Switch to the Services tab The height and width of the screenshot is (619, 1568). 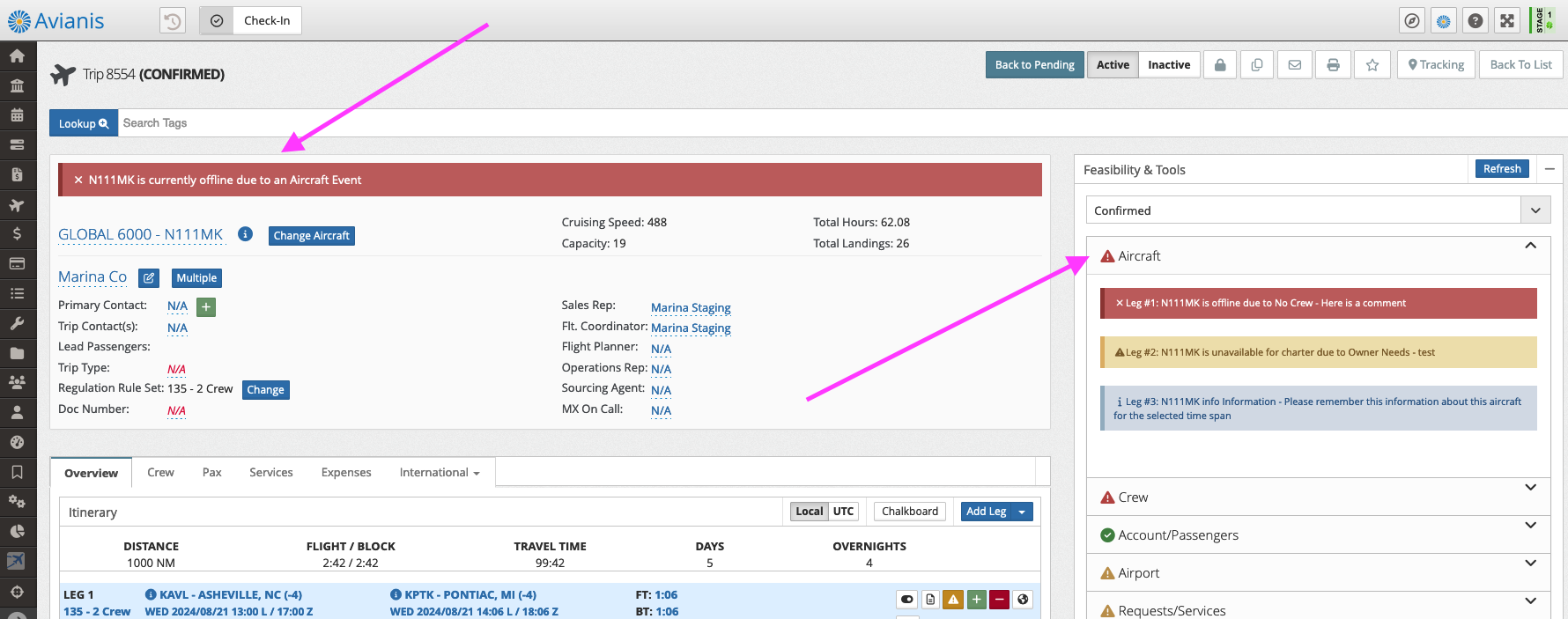pyautogui.click(x=270, y=473)
